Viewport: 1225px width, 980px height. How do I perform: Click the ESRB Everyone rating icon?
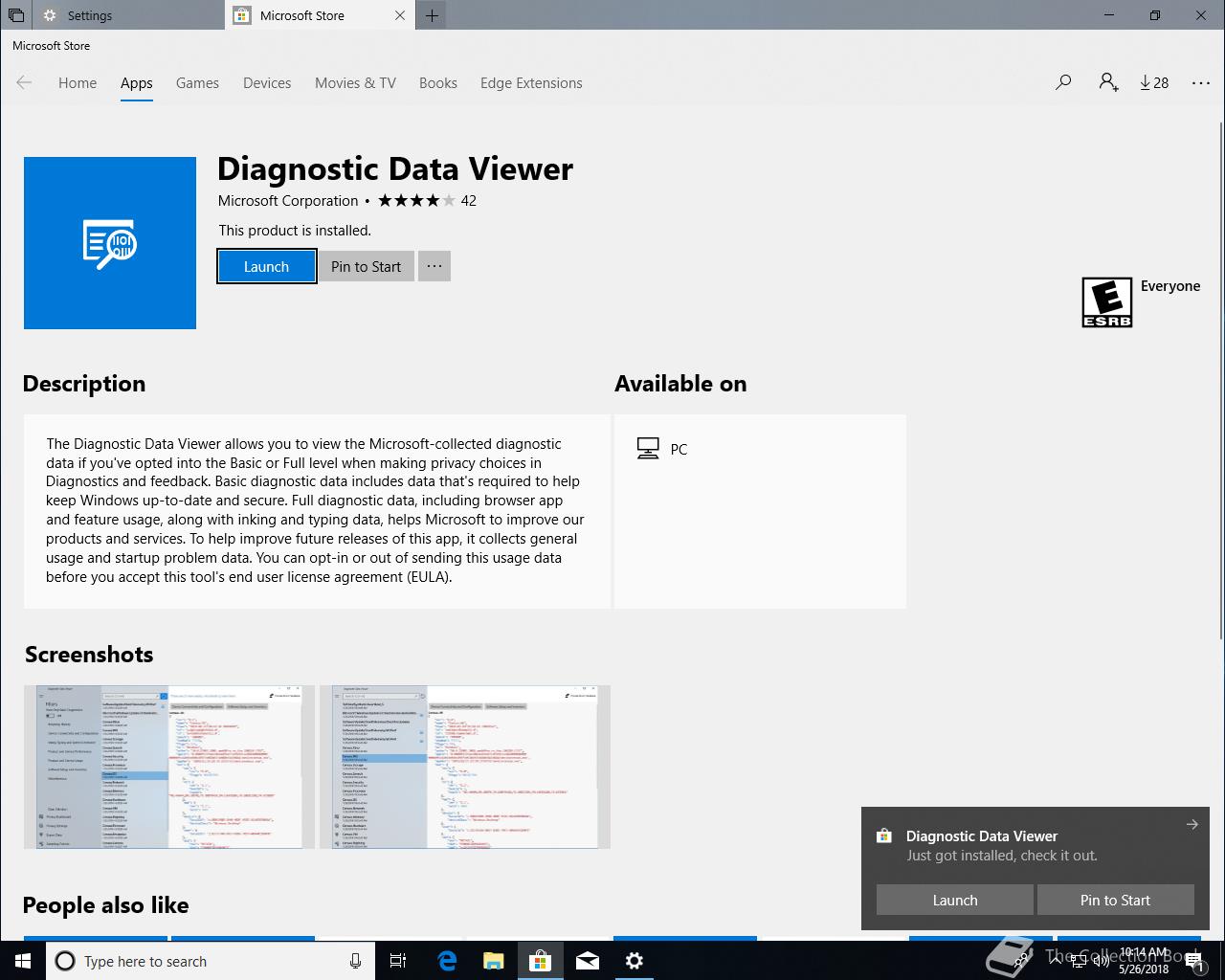1107,302
